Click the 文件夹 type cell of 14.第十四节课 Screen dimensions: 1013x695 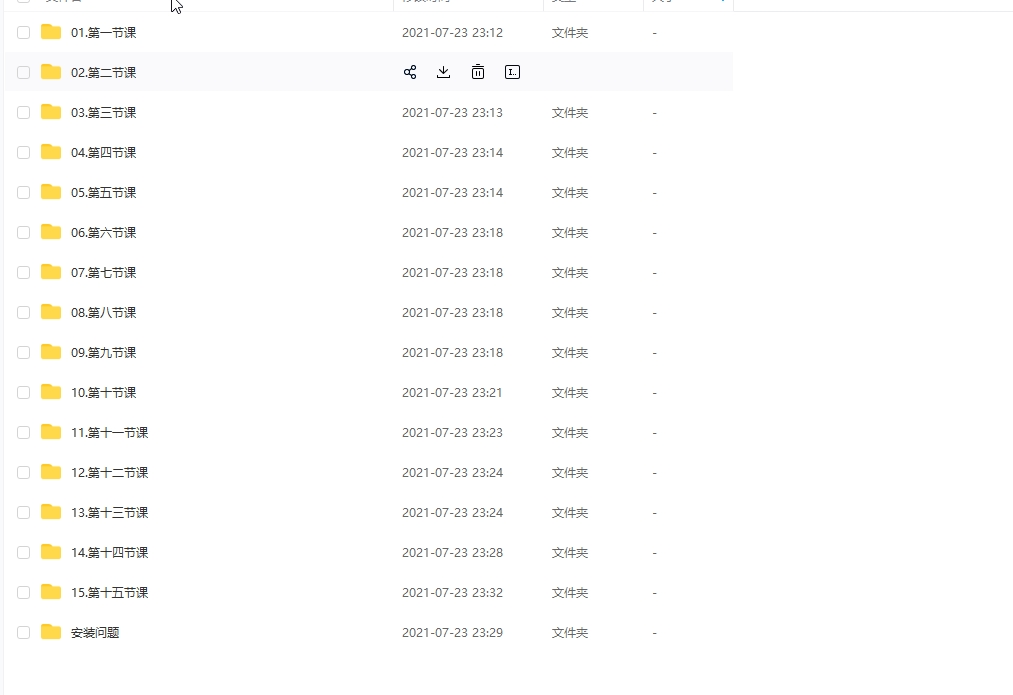click(x=570, y=554)
